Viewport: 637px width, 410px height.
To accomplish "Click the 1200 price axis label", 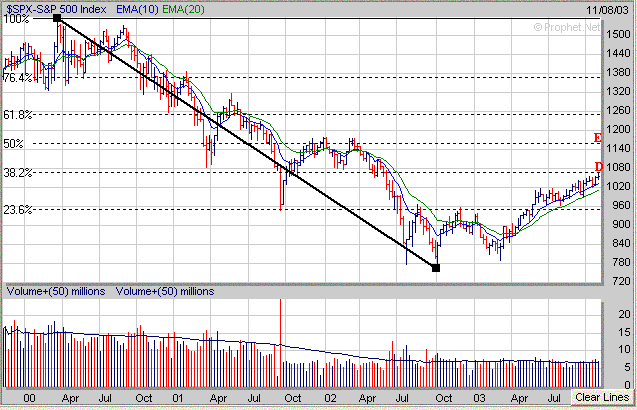I will tap(618, 129).
